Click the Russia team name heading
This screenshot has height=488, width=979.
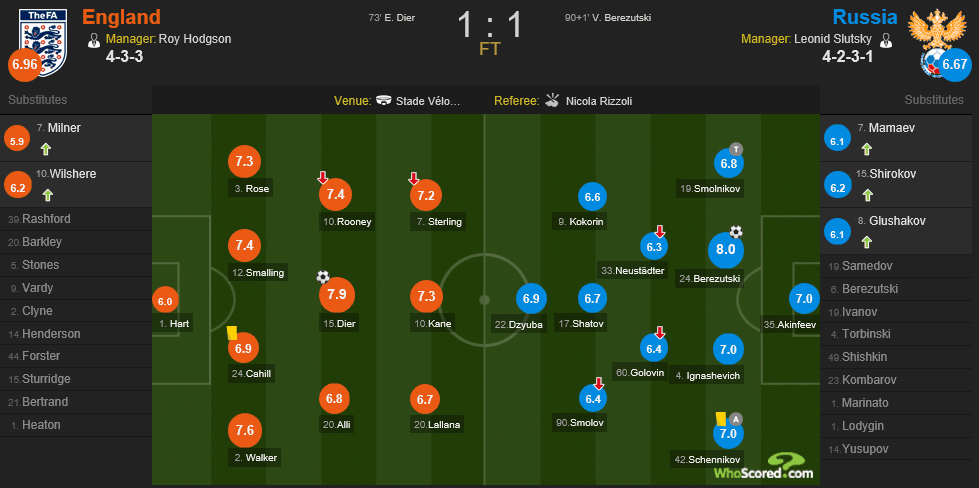click(x=865, y=17)
